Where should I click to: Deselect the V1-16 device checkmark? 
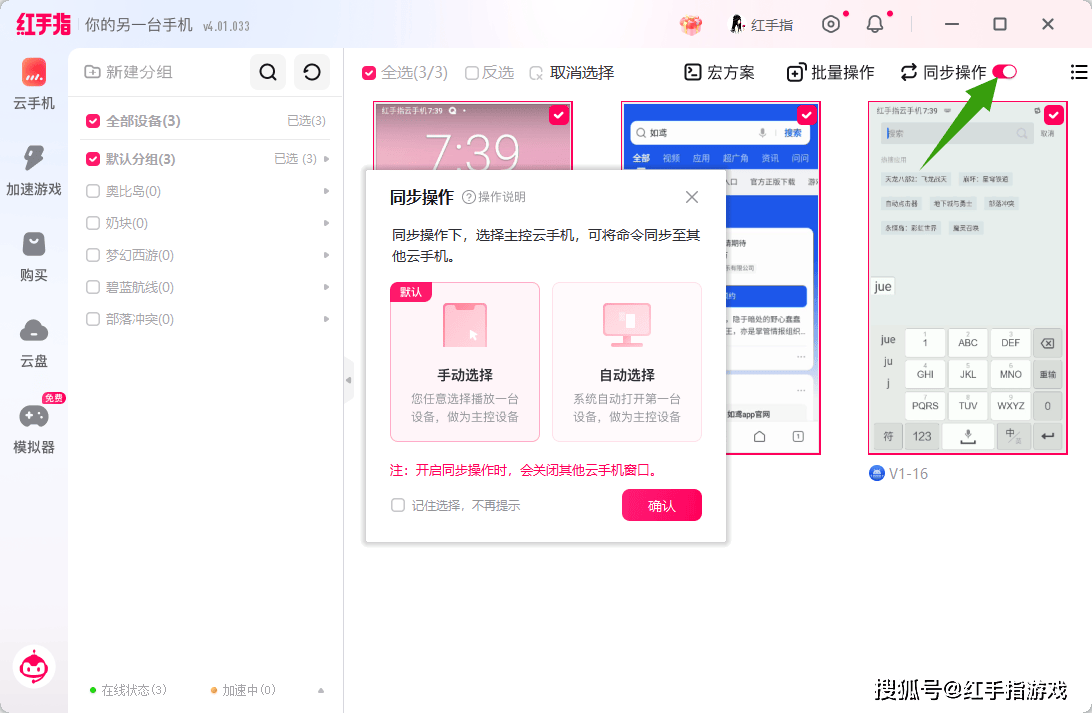(x=1054, y=115)
